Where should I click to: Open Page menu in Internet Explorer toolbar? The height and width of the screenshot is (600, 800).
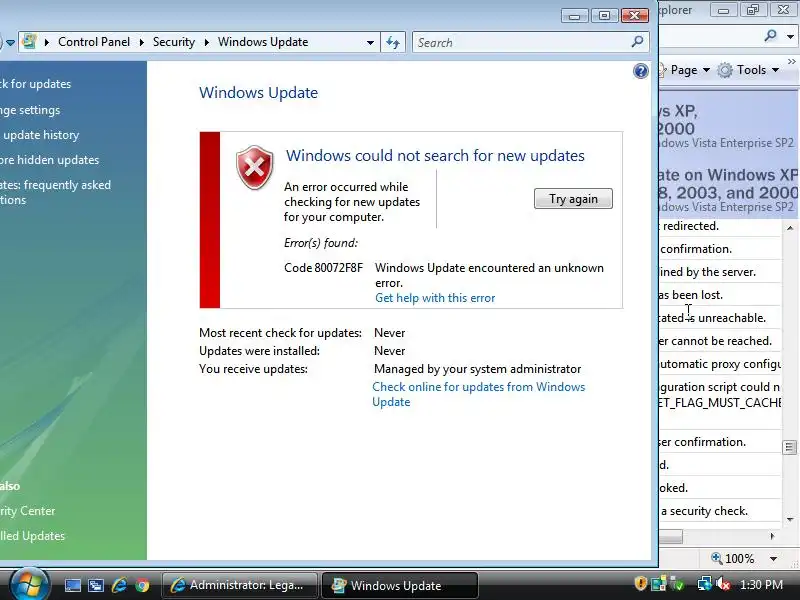pos(690,70)
